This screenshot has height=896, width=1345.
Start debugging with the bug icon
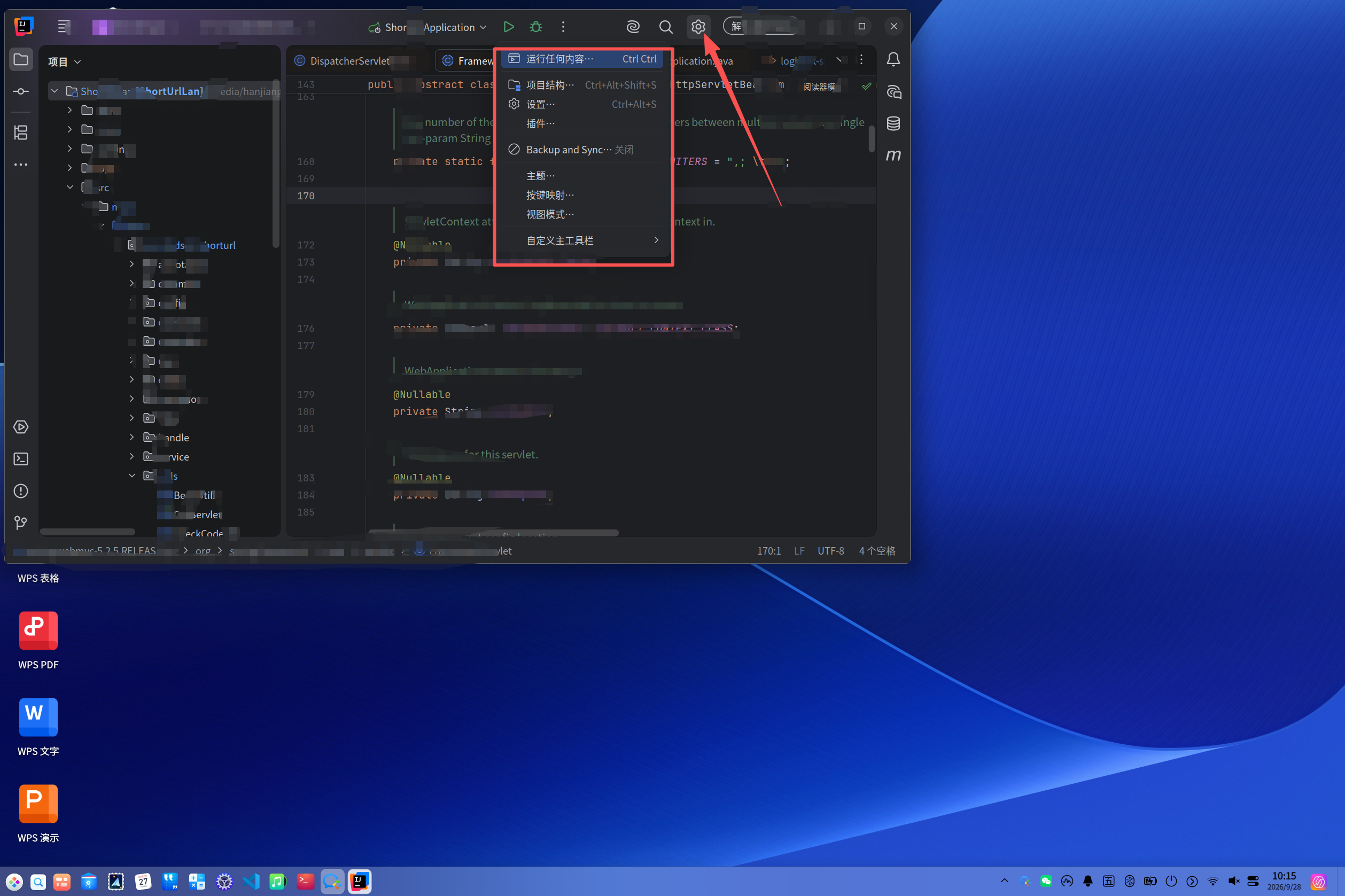[535, 27]
